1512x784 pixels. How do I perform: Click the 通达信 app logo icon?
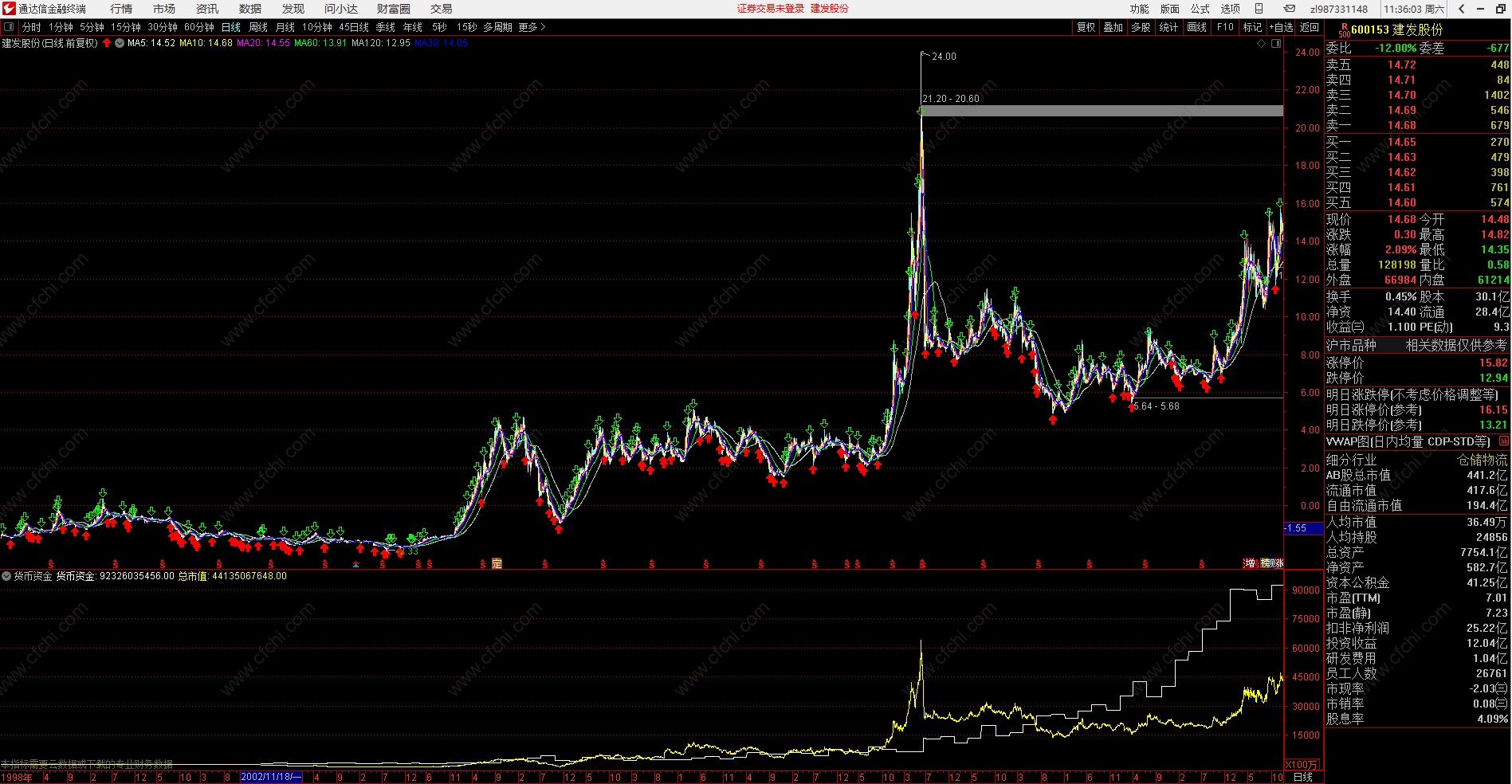pos(9,9)
